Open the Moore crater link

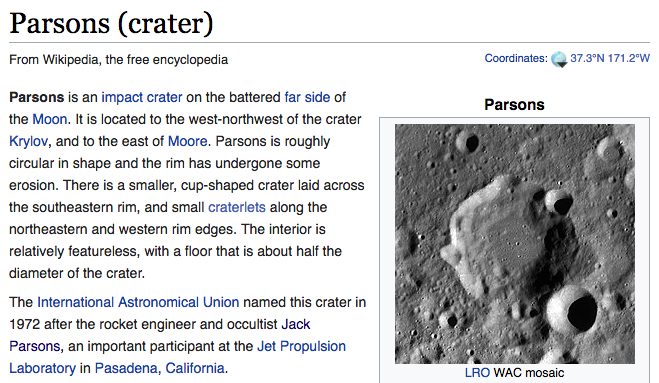click(187, 141)
